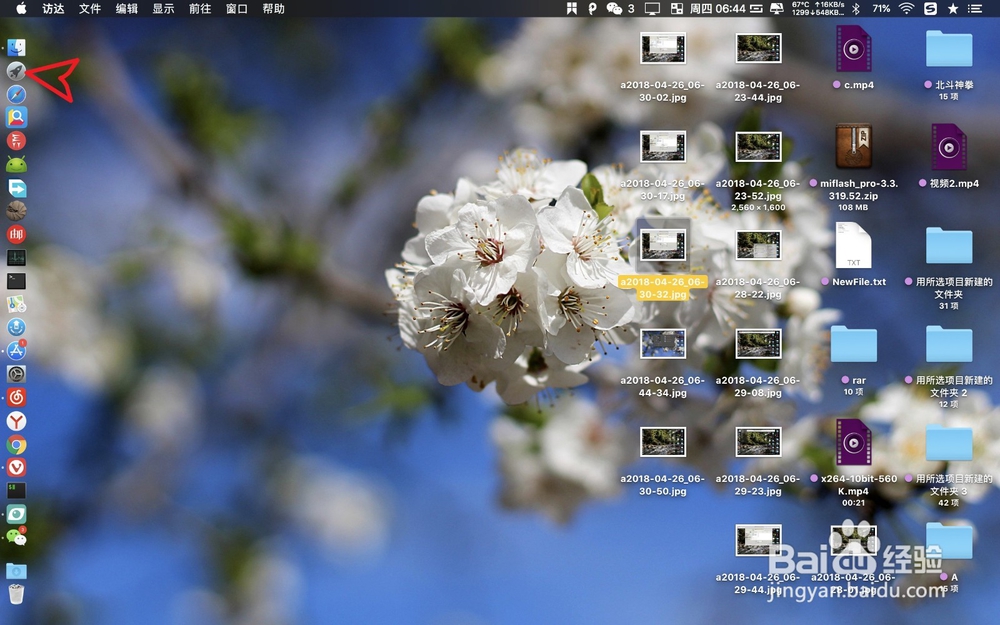This screenshot has height=625, width=1000.
Task: Launch Yandex browser Y icon in dock
Action: [x=17, y=421]
